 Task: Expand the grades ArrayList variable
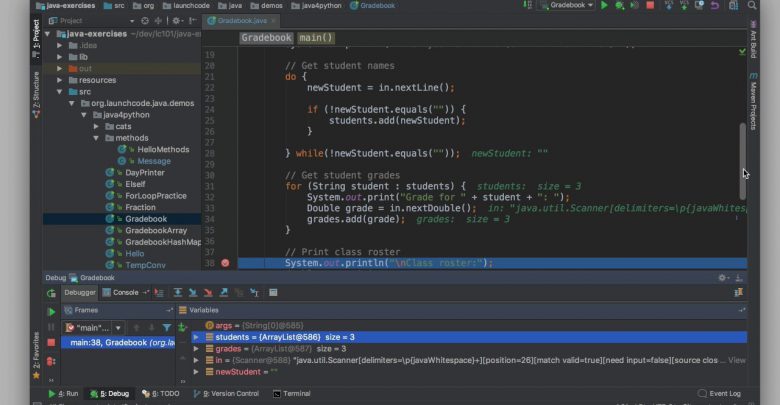[x=196, y=349]
